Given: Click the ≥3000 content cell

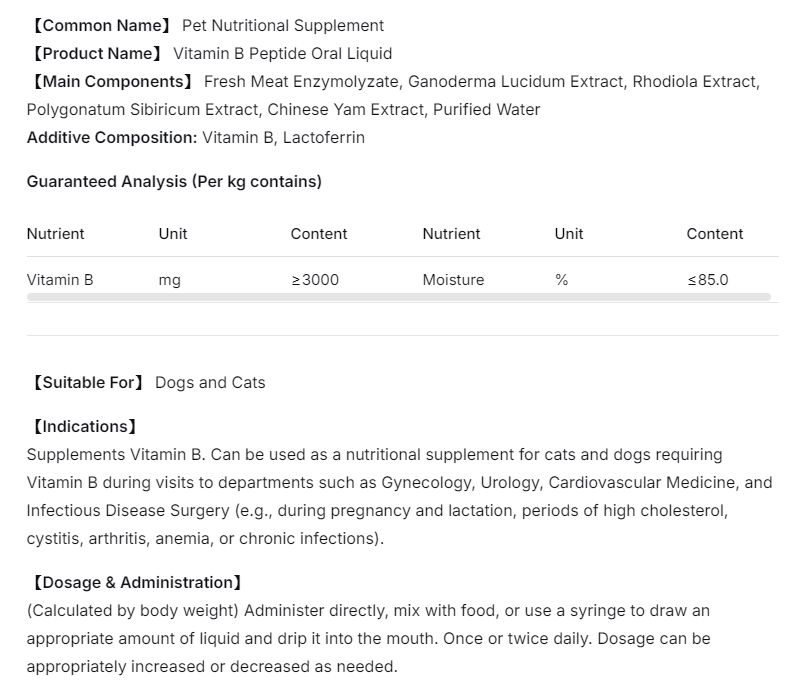Looking at the screenshot, I should click(x=315, y=280).
